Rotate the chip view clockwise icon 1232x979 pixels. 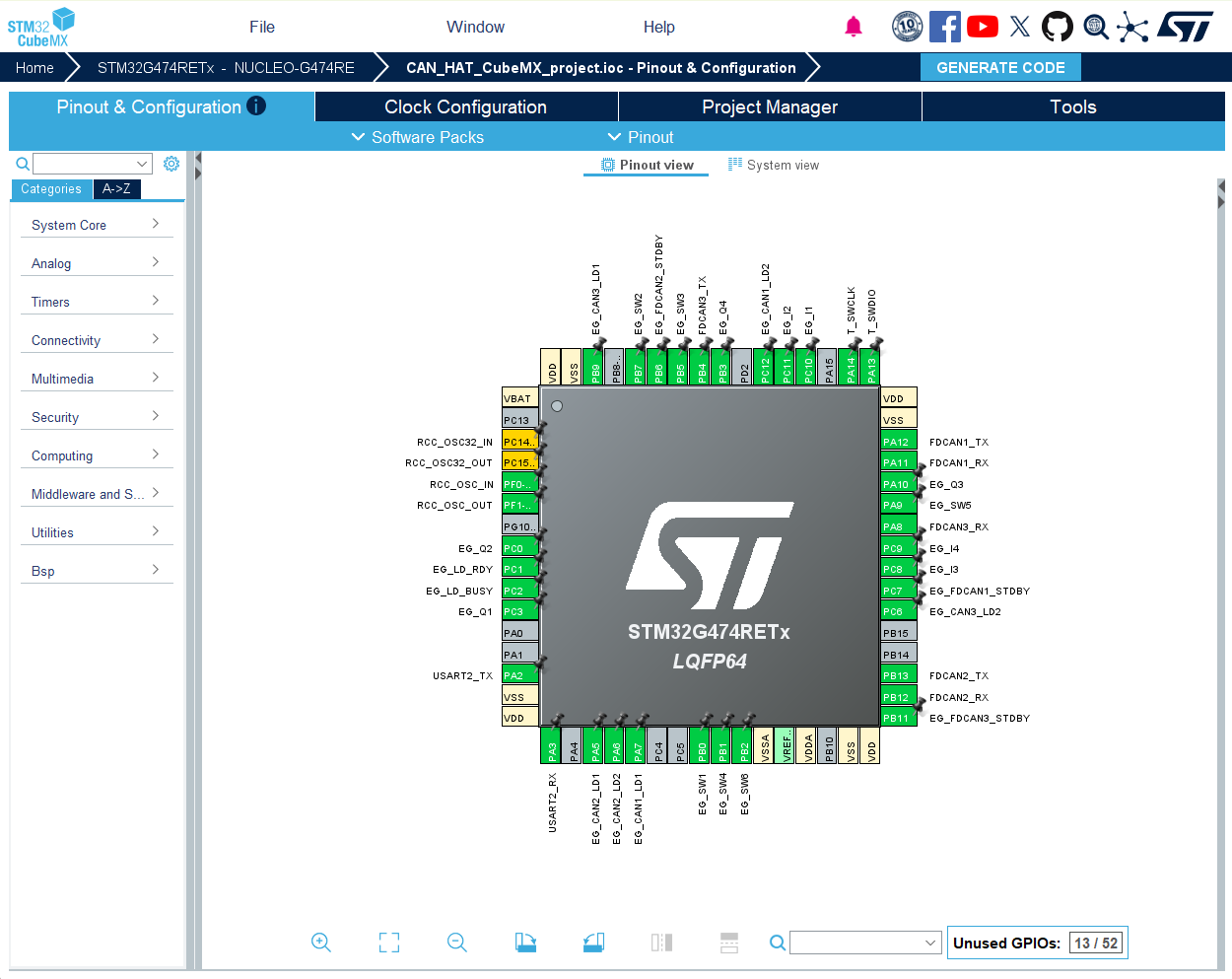[x=525, y=943]
